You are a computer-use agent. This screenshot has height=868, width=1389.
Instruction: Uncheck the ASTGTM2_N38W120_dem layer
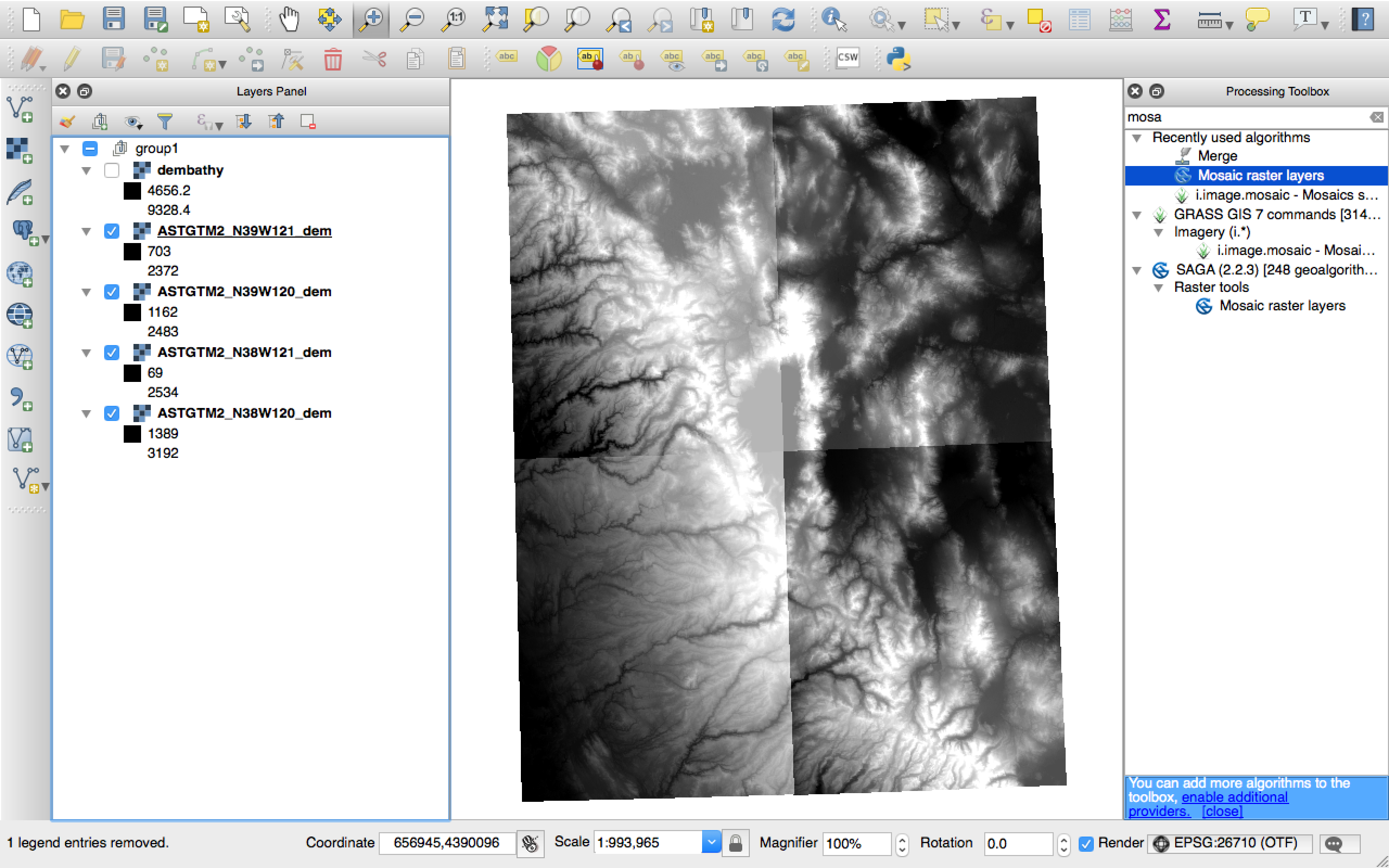tap(111, 413)
